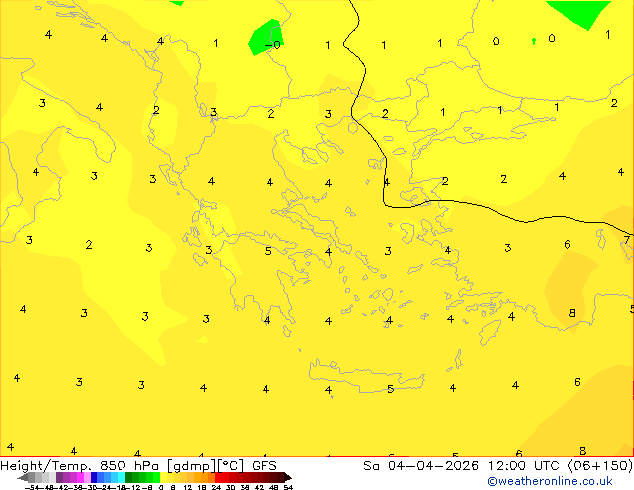Click the '(06+150)' forecast run label
This screenshot has height=490, width=634.
[600, 466]
